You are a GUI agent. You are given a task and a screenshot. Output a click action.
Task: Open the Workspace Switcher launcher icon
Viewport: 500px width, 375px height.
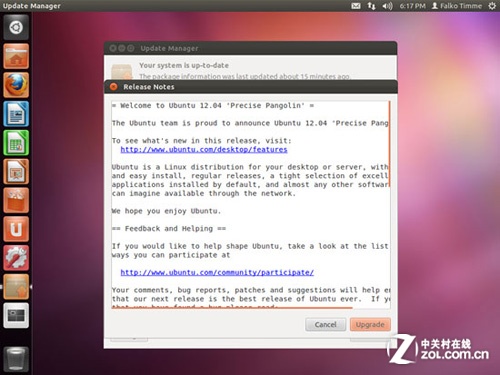pos(16,316)
